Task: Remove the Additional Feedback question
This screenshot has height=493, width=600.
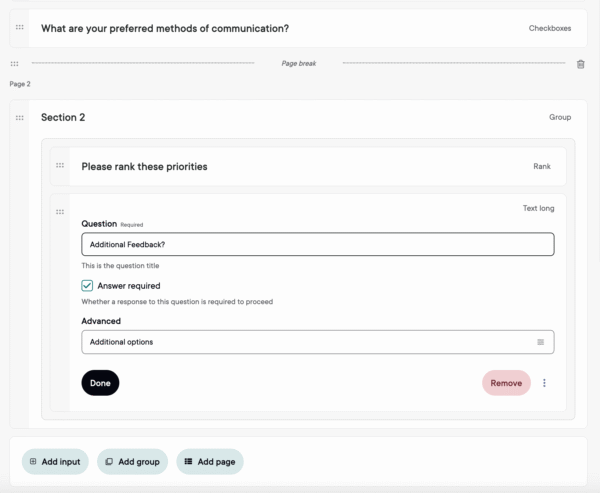Action: point(506,383)
